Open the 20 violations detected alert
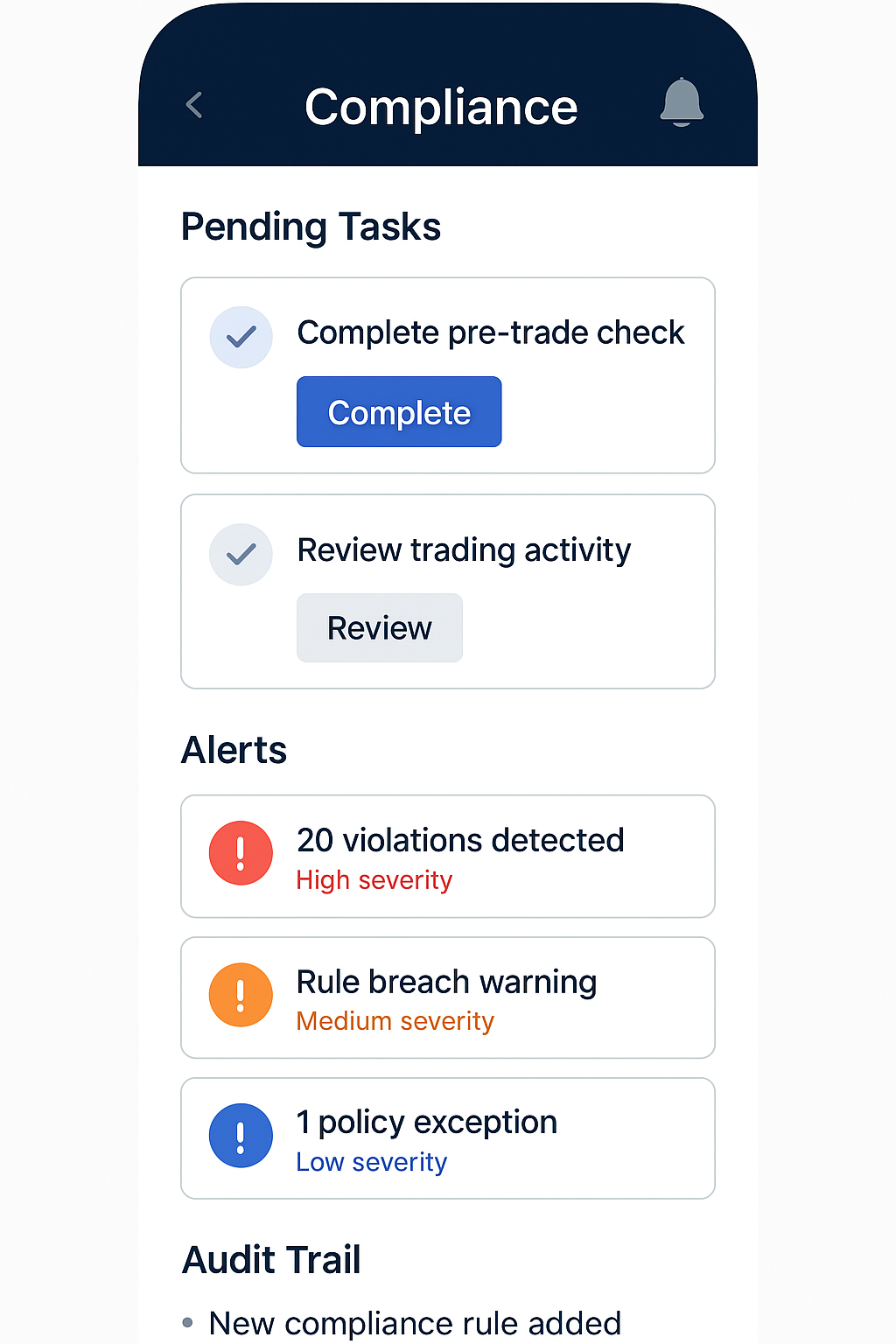The width and height of the screenshot is (896, 1344). 460,840
